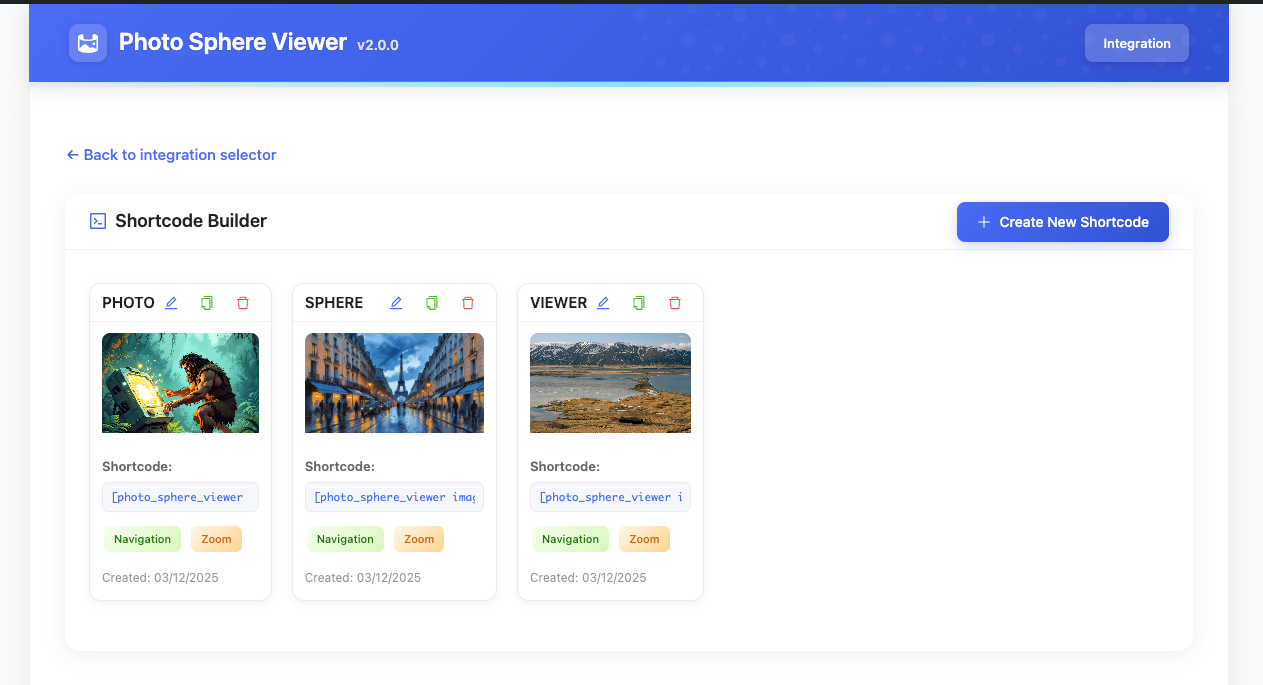1263x685 pixels.
Task: Edit the PHOTO shortcode using the pencil icon
Action: pyautogui.click(x=170, y=302)
